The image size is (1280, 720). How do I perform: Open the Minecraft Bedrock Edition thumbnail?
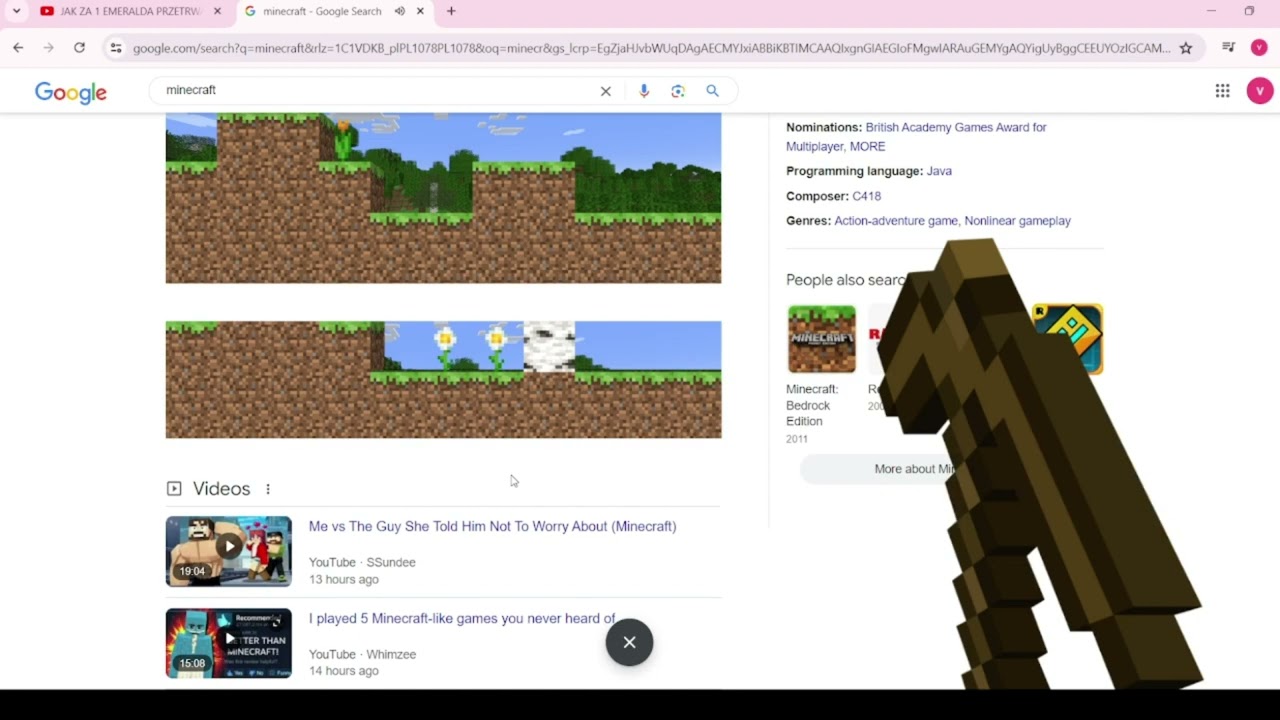tap(821, 339)
